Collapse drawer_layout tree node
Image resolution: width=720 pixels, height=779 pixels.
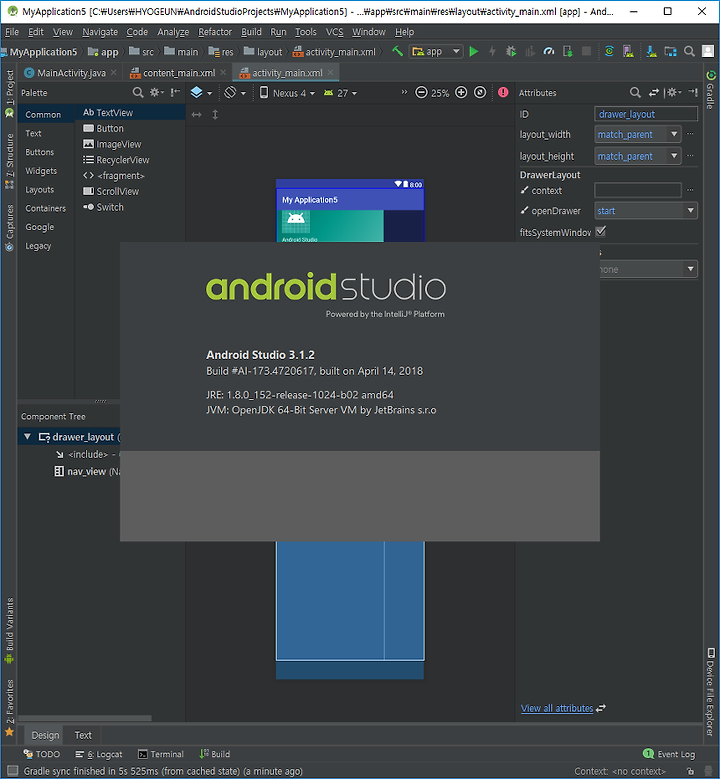click(x=27, y=437)
